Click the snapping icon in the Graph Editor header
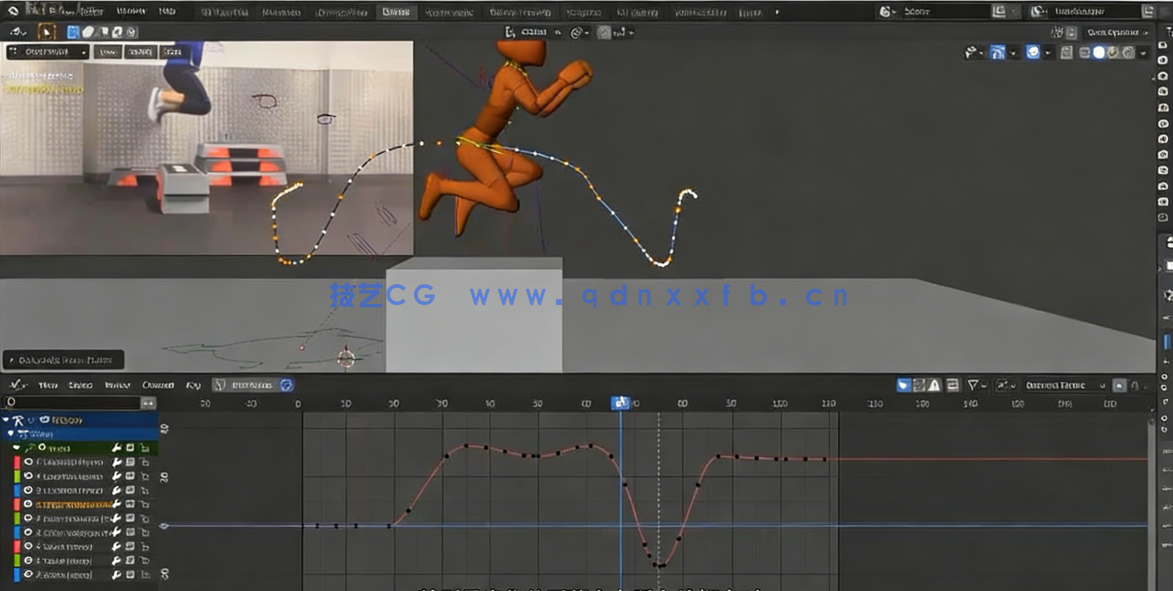Image resolution: width=1173 pixels, height=591 pixels. [x=1001, y=386]
